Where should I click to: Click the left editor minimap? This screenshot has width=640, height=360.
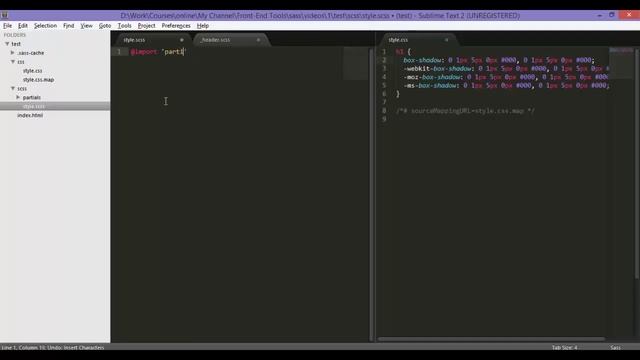point(355,63)
